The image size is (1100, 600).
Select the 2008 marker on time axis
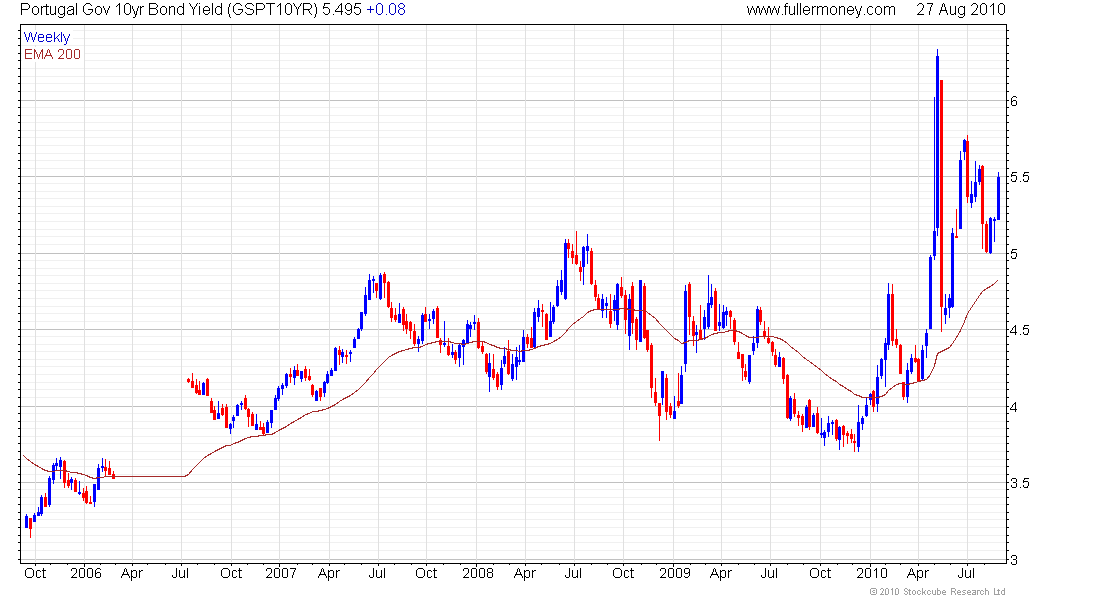477,574
